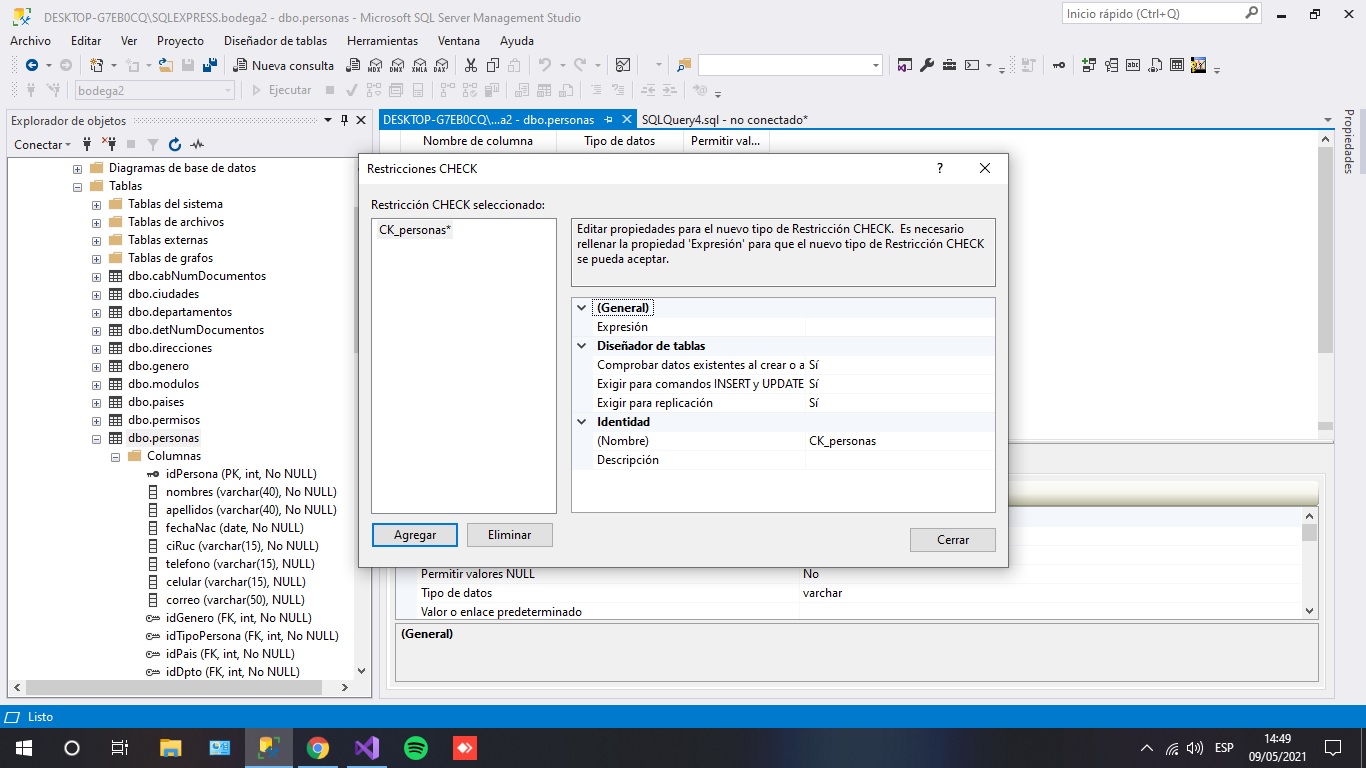Open Google Chrome from the taskbar
Image resolution: width=1366 pixels, height=768 pixels.
(x=318, y=748)
